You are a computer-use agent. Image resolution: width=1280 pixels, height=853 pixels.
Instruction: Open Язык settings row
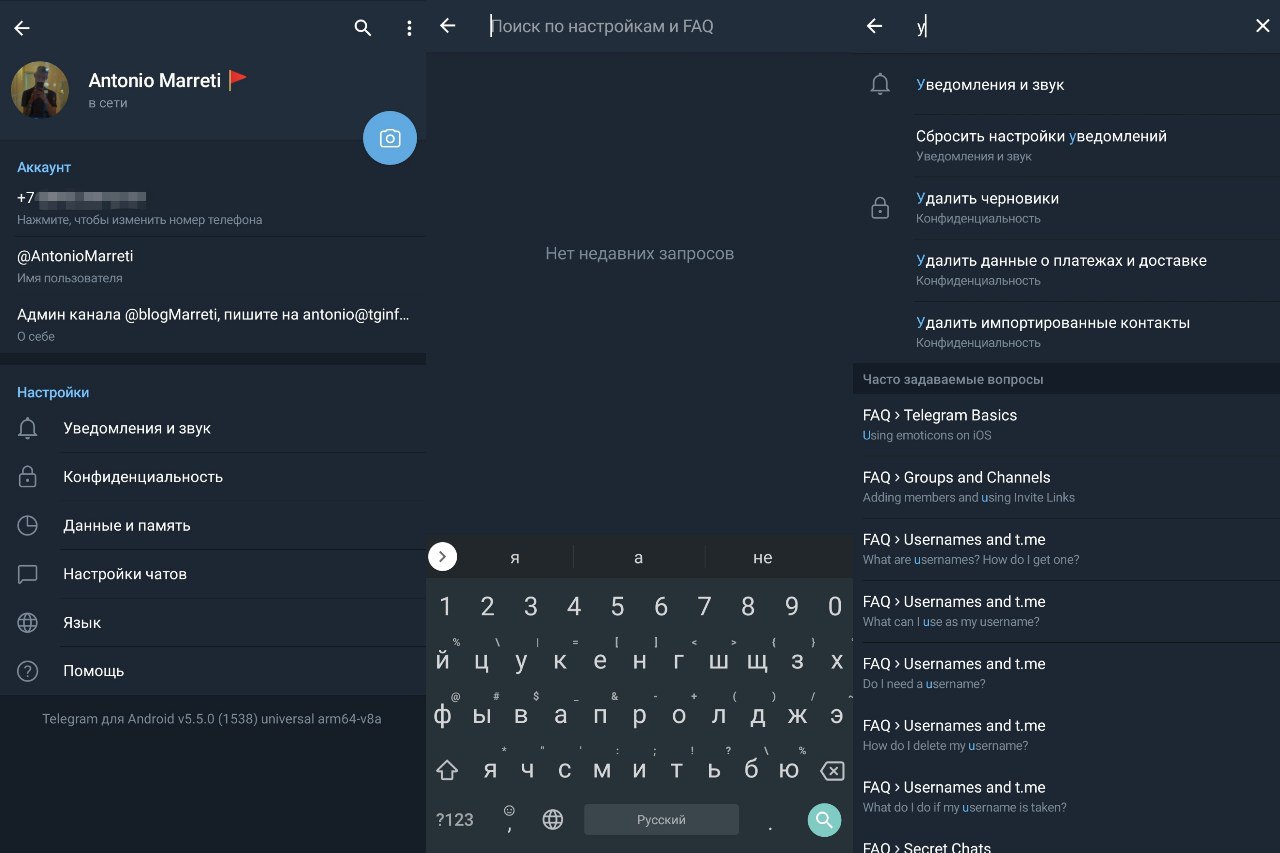[213, 622]
